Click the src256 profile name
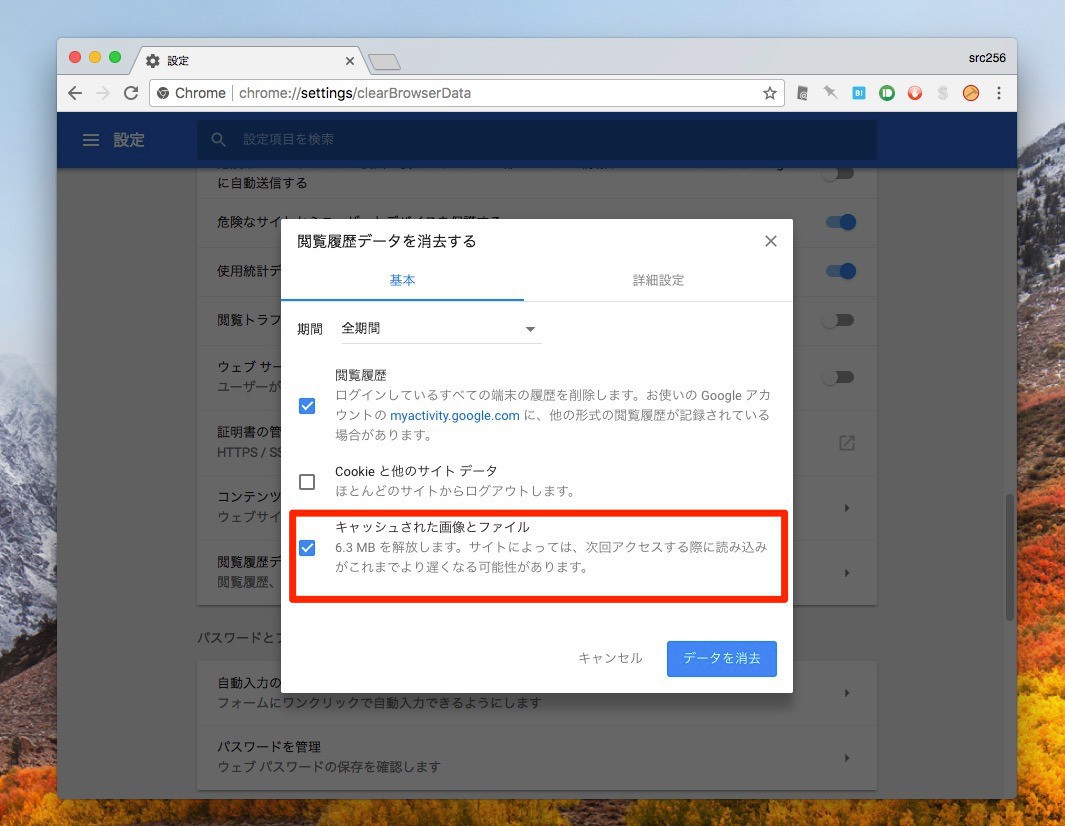 [986, 58]
